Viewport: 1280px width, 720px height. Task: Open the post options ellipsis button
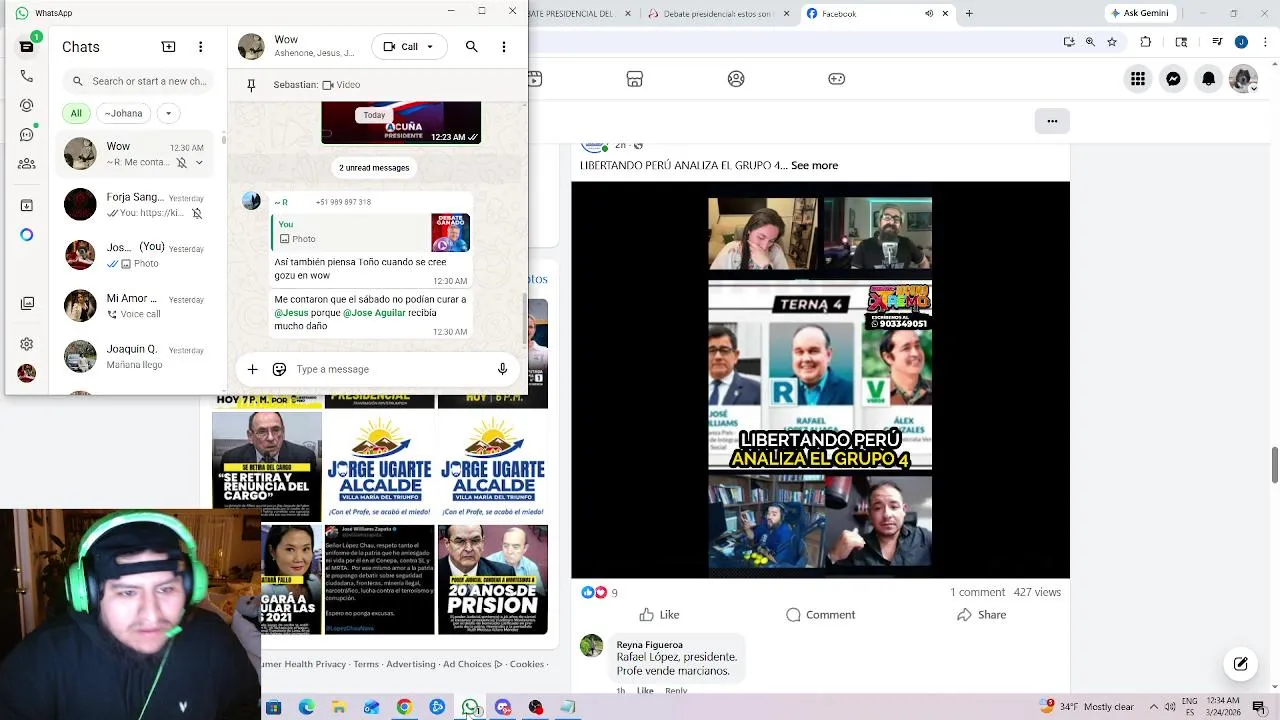click(x=1052, y=121)
